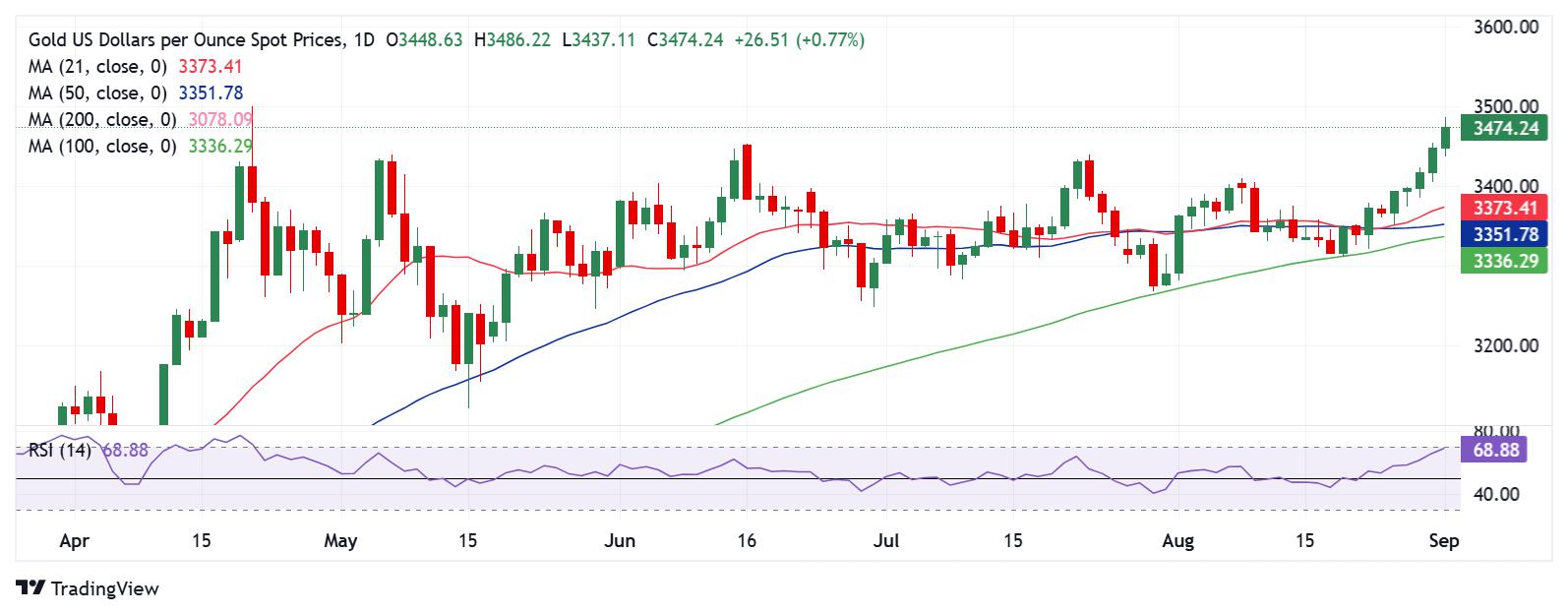The width and height of the screenshot is (1568, 615).
Task: Click the MA (100, close, 0) legend entry
Action: 102,147
